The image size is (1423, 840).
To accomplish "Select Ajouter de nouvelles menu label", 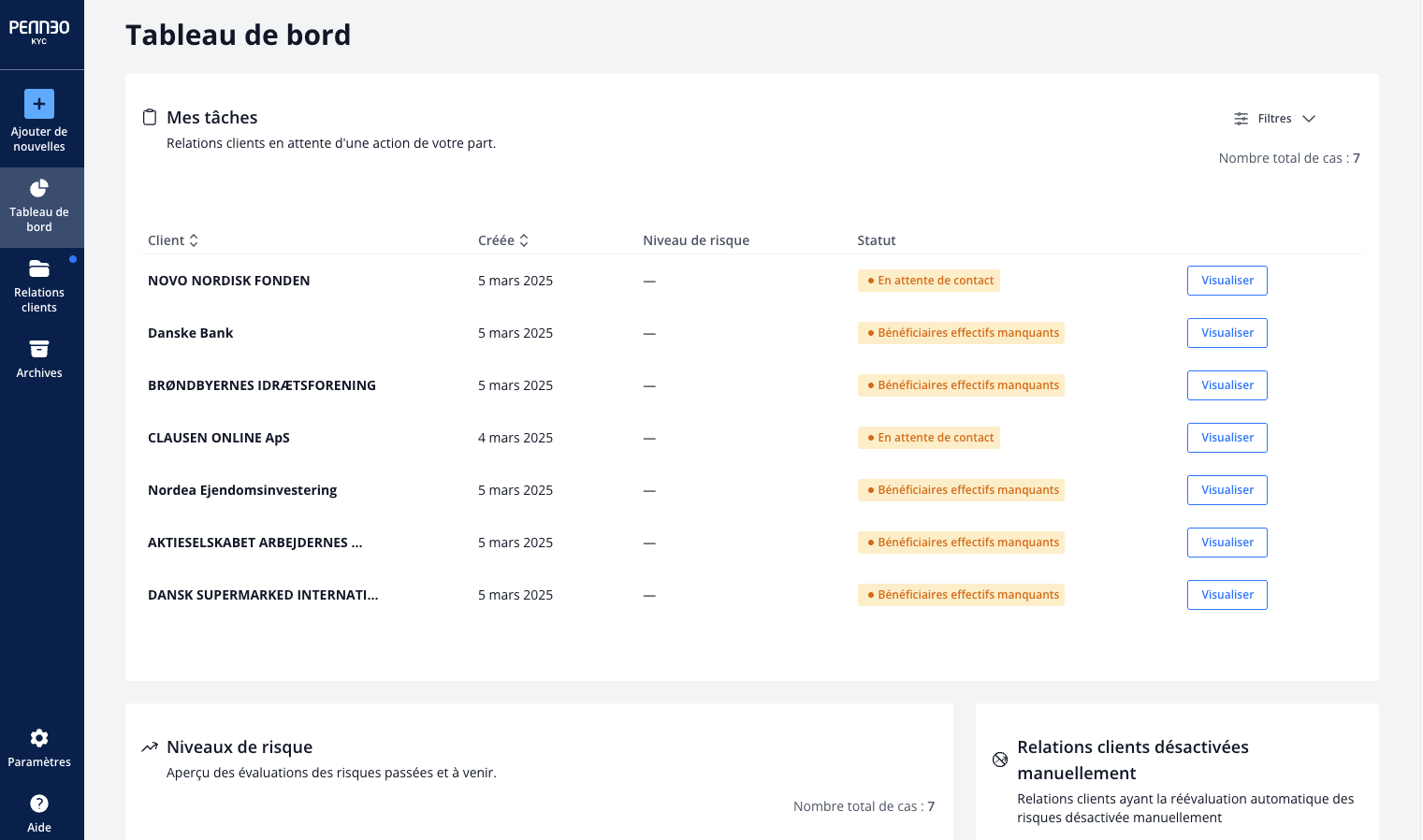I will 39,139.
